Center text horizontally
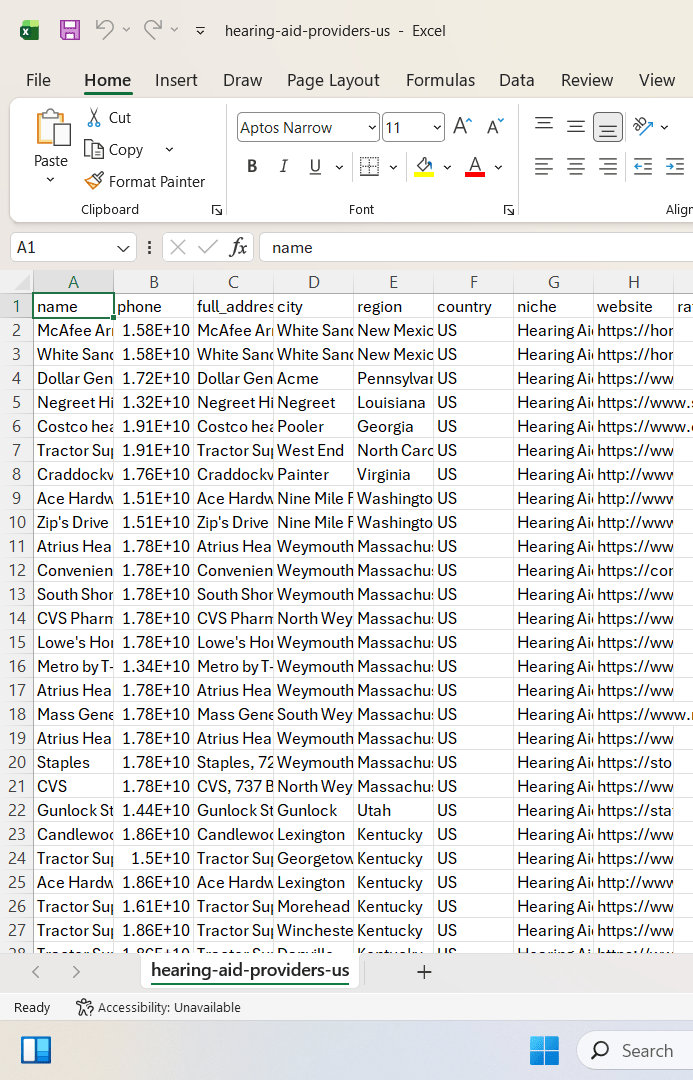The image size is (693, 1080). coord(576,166)
